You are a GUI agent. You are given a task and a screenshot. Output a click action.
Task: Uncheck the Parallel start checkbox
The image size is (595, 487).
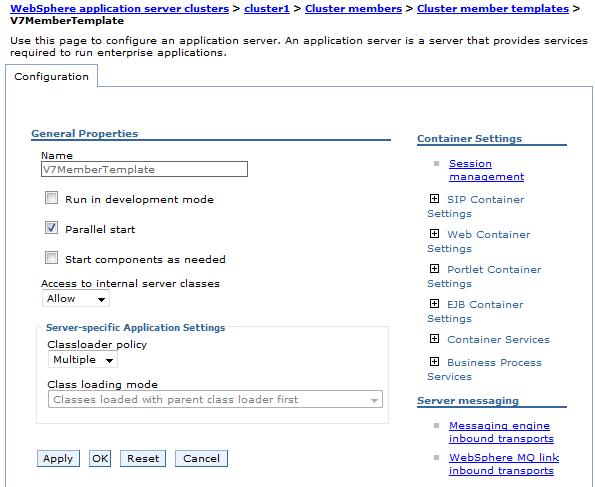(51, 228)
